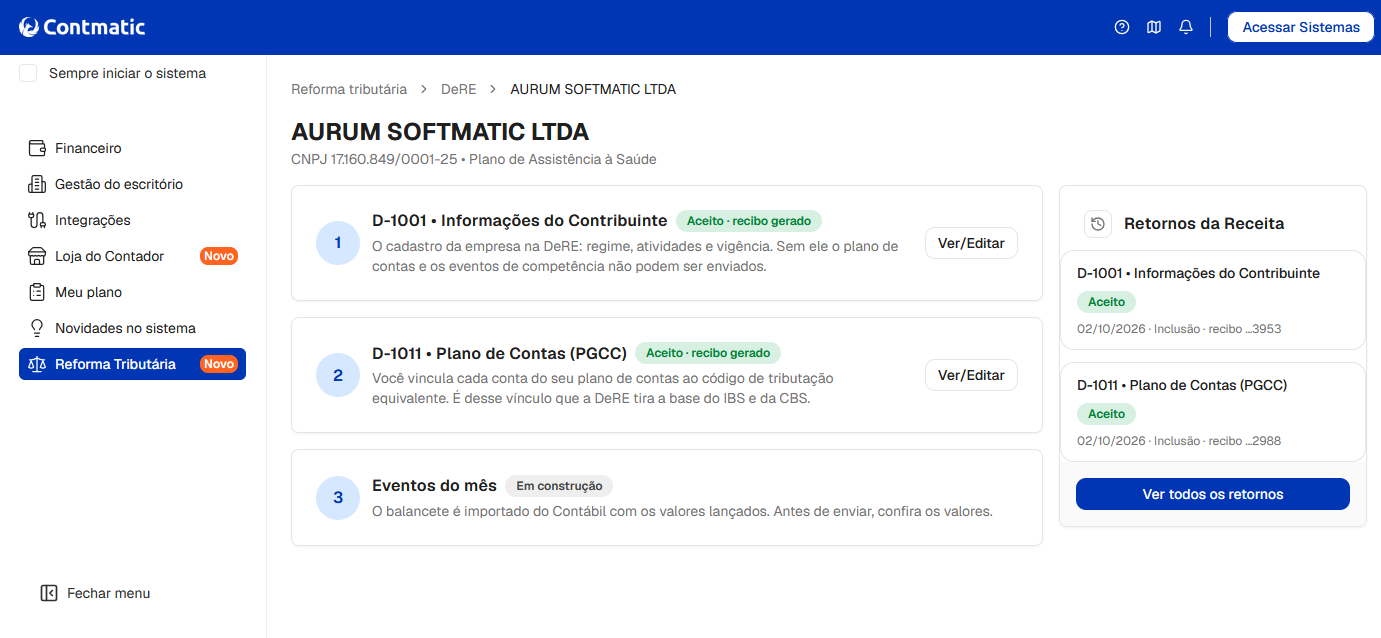Click the Financeiro wallet icon
Screen dimensions: 1381x638
(x=37, y=148)
